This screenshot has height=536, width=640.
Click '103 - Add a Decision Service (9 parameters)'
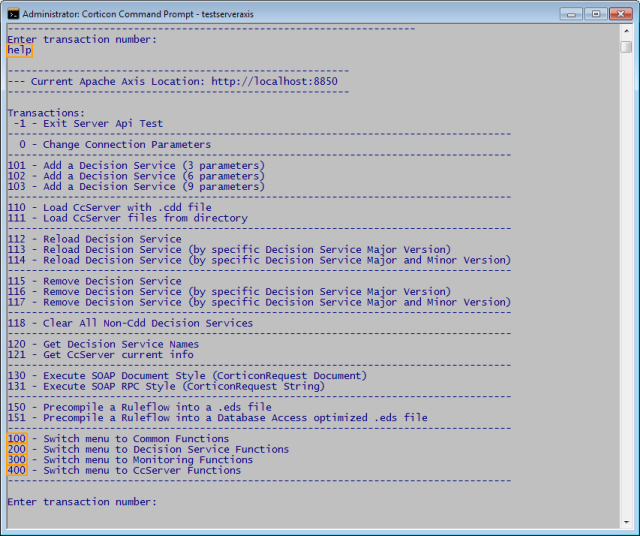point(136,187)
